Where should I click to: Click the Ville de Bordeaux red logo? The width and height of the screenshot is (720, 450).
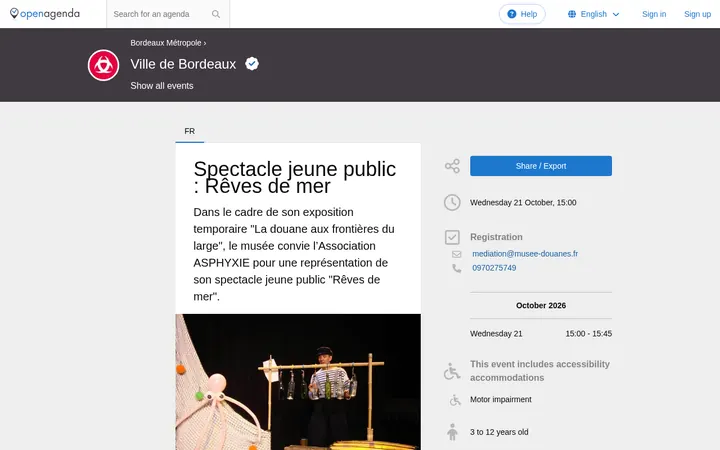point(103,65)
